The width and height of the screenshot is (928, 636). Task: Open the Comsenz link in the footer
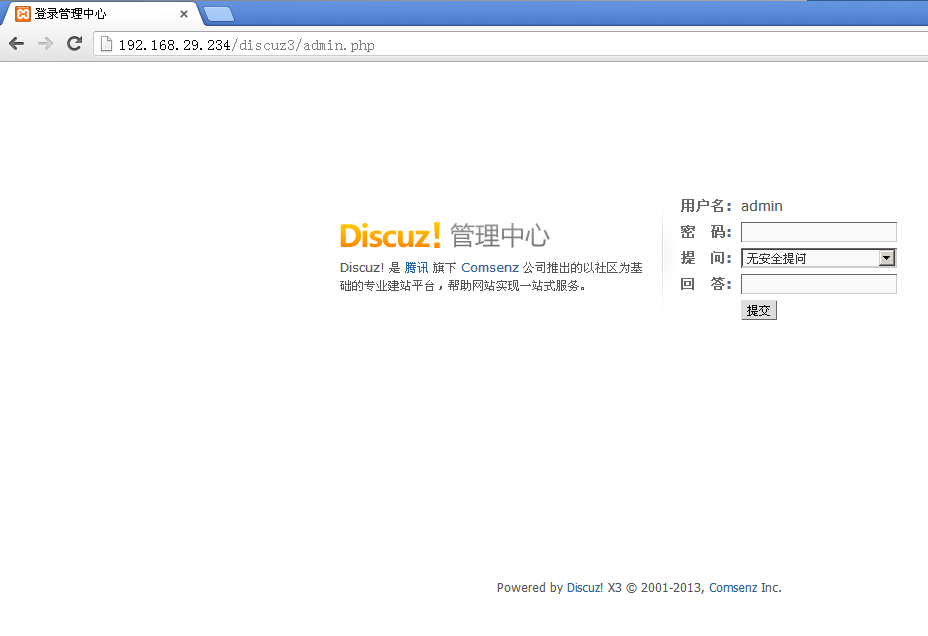(733, 587)
